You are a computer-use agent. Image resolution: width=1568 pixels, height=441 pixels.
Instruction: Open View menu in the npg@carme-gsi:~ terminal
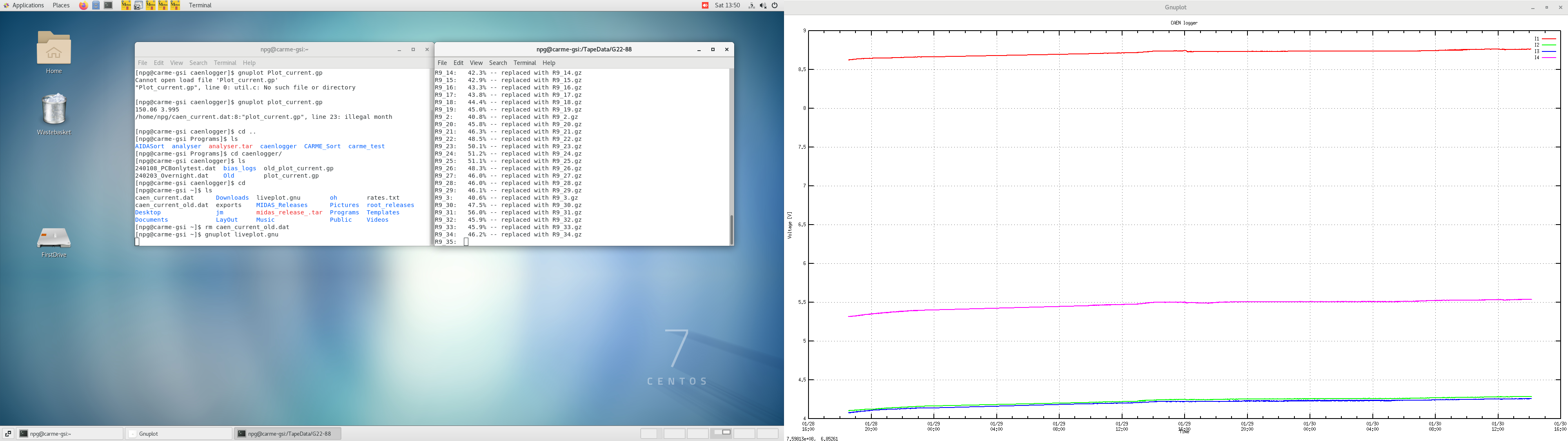click(176, 63)
